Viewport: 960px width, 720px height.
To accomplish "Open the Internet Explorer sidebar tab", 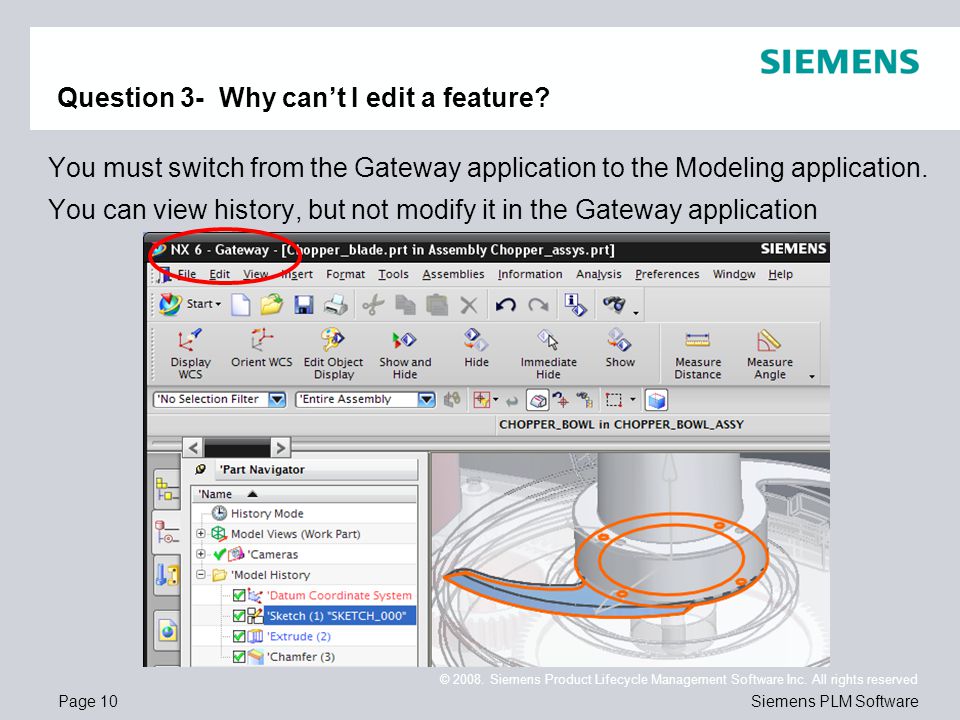I will 166,629.
